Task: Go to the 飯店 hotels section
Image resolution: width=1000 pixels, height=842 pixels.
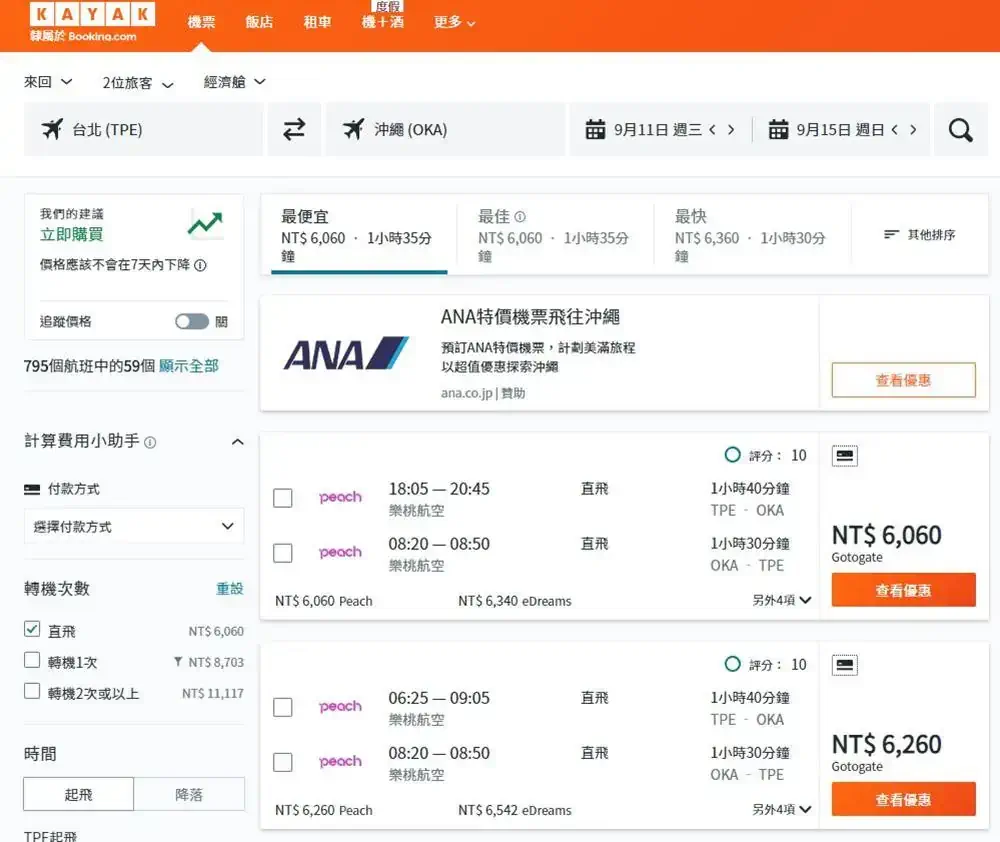Action: (259, 22)
